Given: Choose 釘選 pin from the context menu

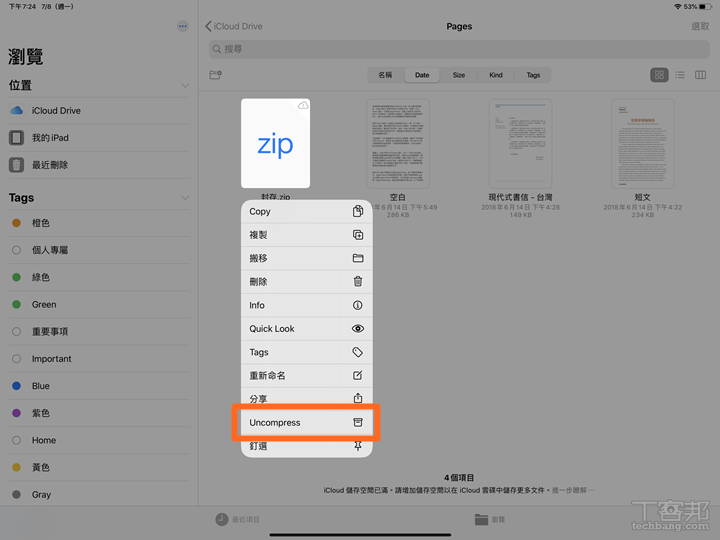Looking at the screenshot, I should pos(307,446).
